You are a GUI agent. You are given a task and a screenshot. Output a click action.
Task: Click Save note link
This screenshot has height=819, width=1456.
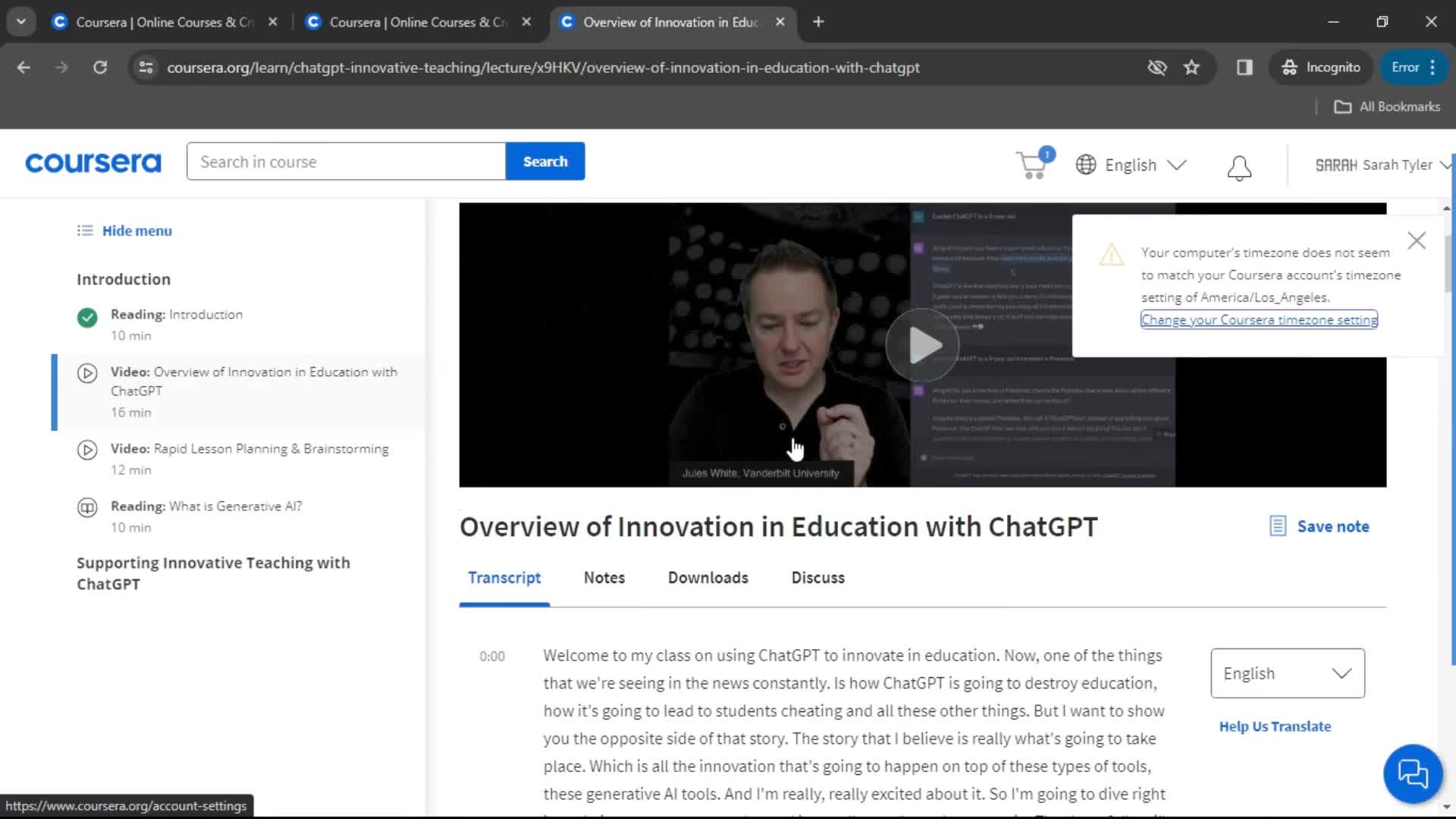pos(1332,526)
